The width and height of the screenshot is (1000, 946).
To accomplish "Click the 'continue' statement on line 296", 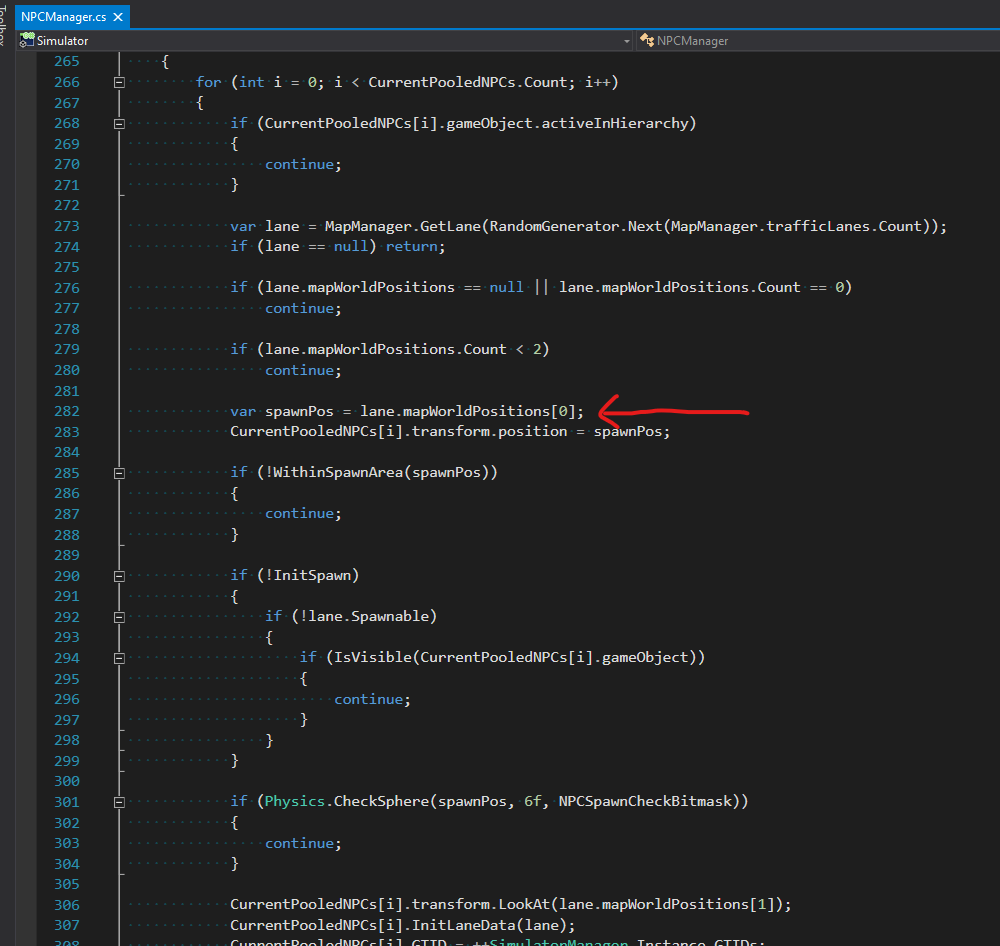I will click(x=368, y=699).
